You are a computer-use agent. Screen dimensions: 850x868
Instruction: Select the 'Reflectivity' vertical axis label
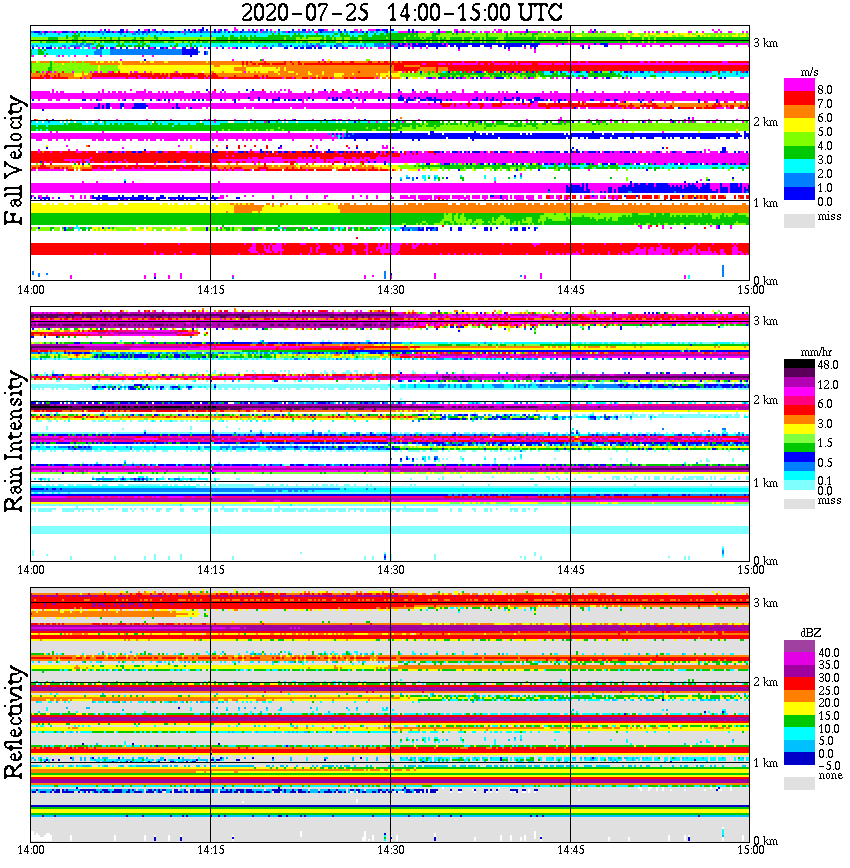coord(15,722)
